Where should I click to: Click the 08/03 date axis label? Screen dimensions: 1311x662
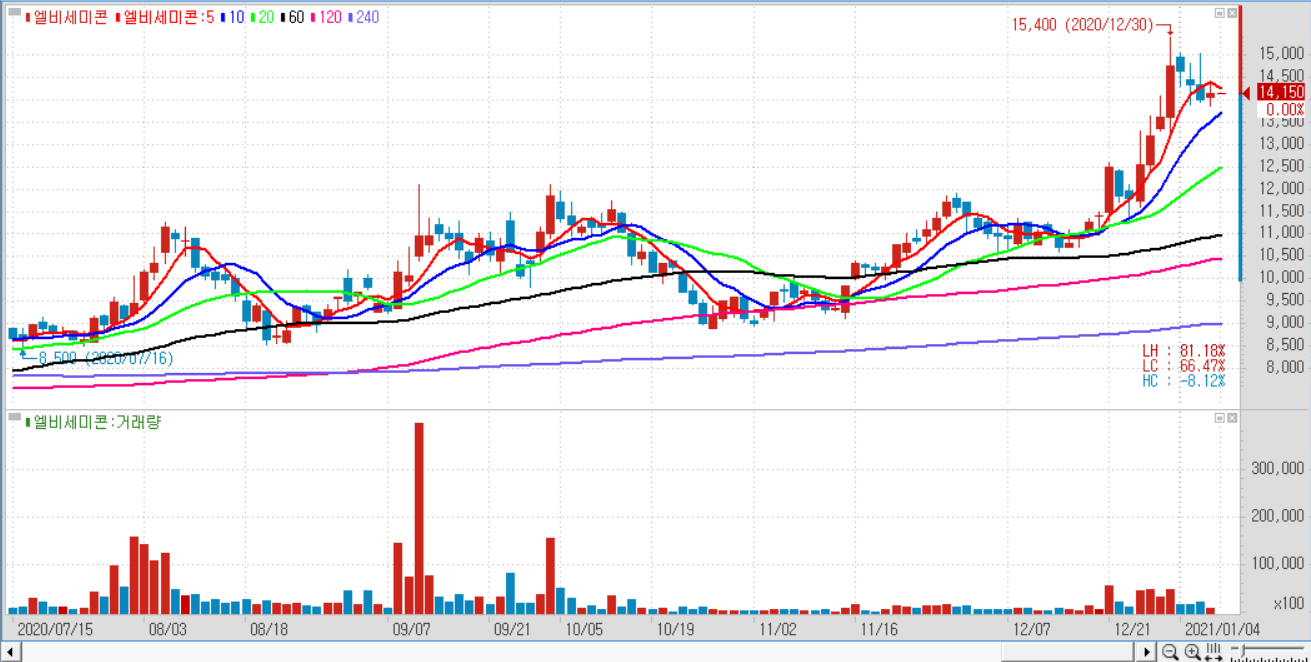point(167,630)
